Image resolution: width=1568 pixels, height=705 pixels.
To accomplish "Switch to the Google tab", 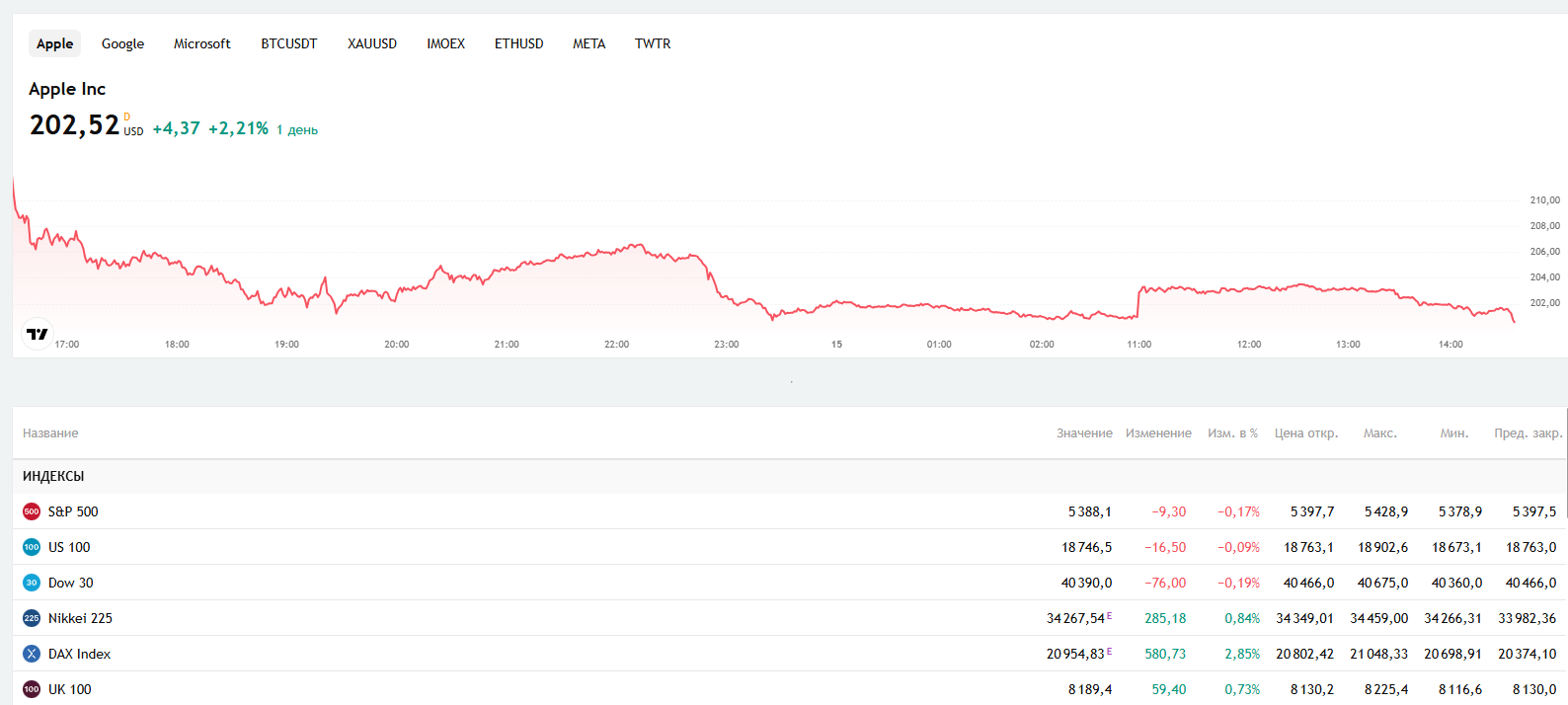I will (x=122, y=43).
